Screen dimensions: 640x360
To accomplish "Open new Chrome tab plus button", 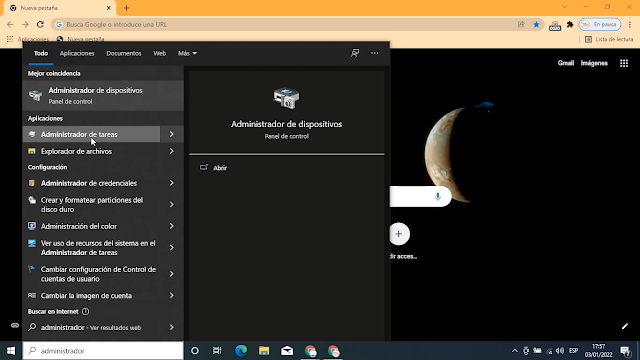I will click(x=126, y=8).
